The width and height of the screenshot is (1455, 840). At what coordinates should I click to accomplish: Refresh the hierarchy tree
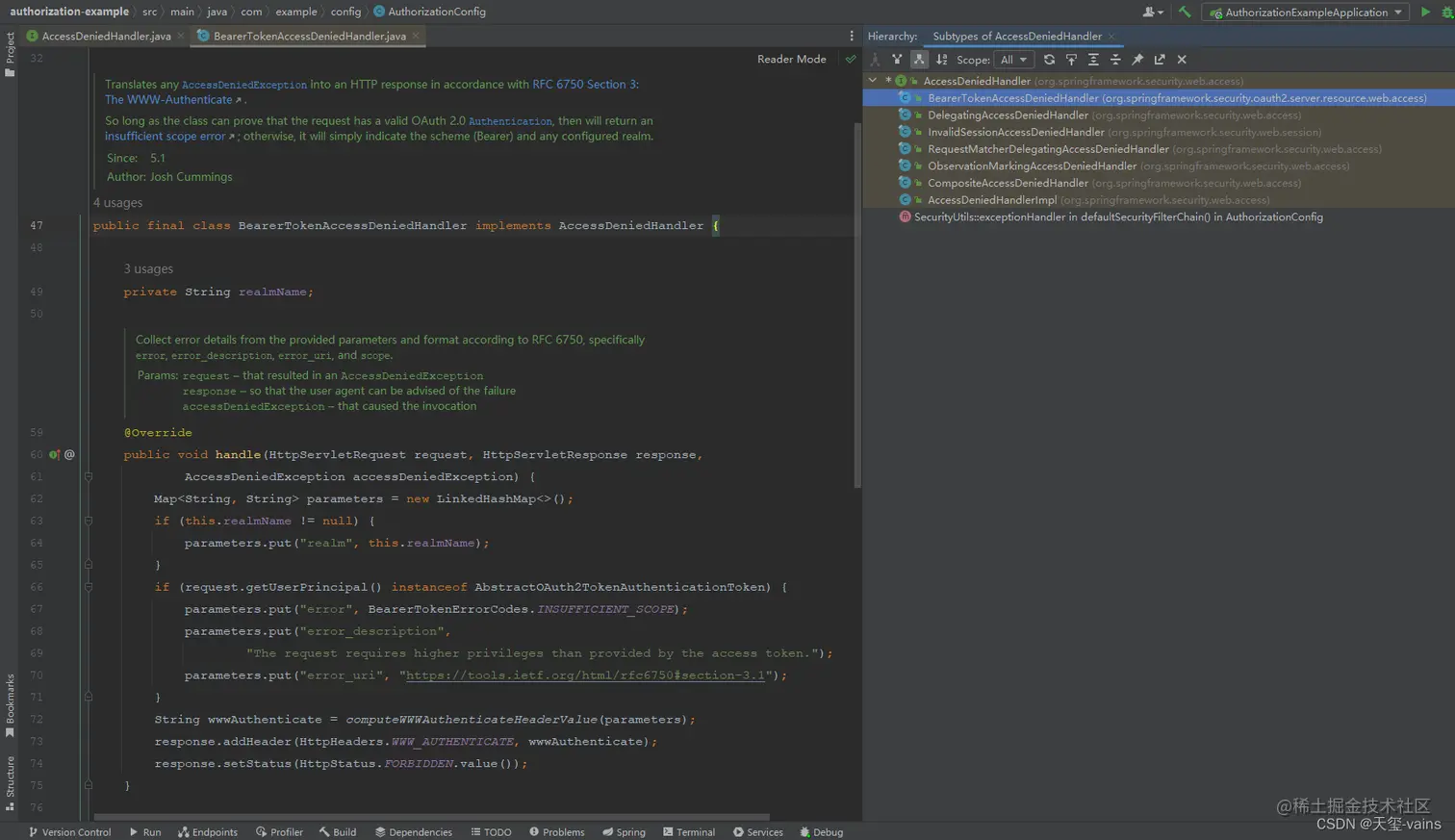pyautogui.click(x=1049, y=60)
